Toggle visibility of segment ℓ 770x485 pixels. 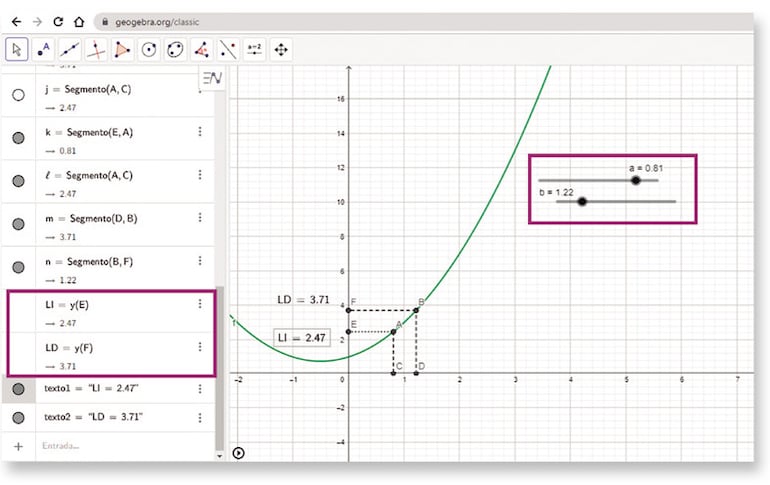(x=18, y=181)
